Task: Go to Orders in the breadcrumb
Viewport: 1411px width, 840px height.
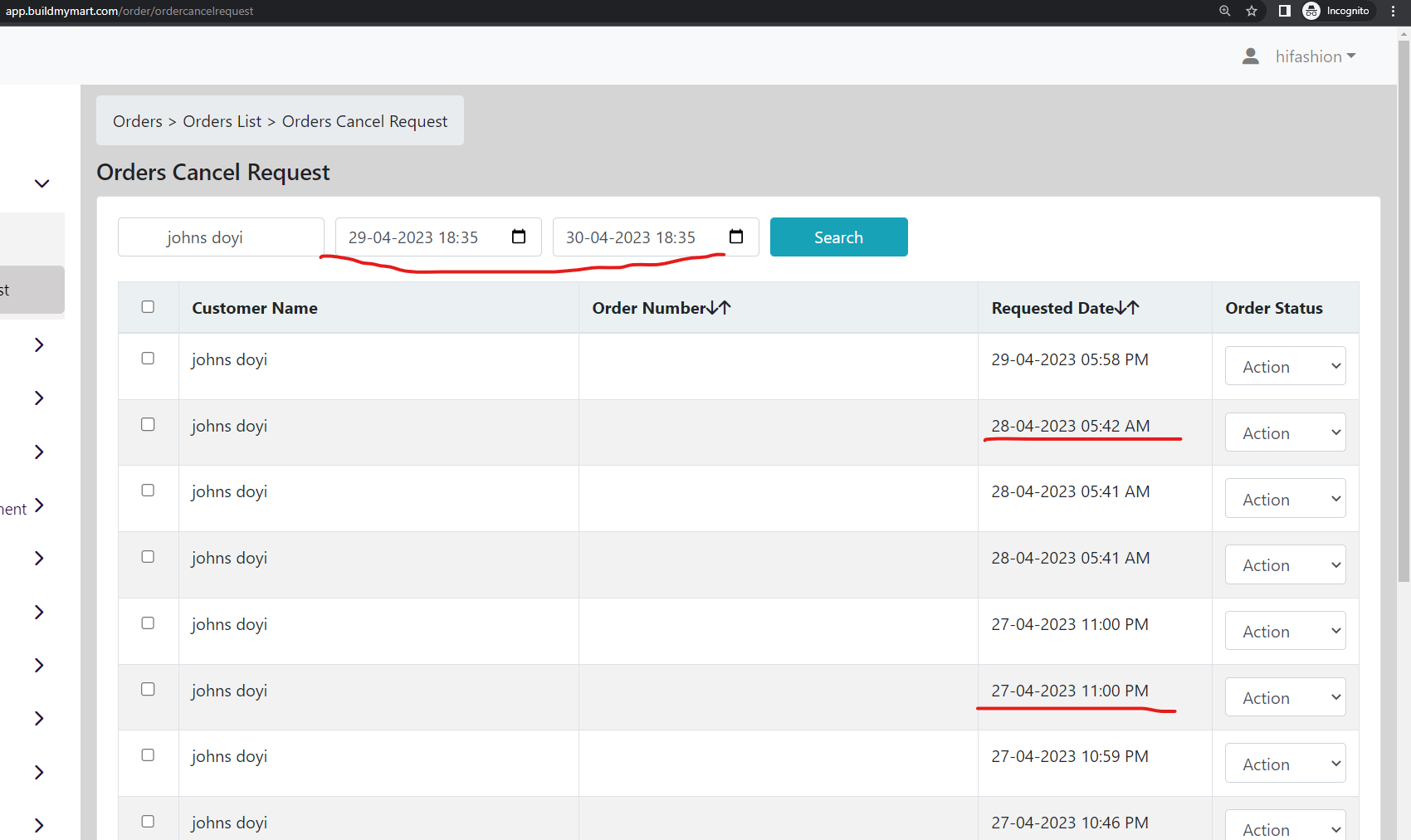Action: click(138, 121)
